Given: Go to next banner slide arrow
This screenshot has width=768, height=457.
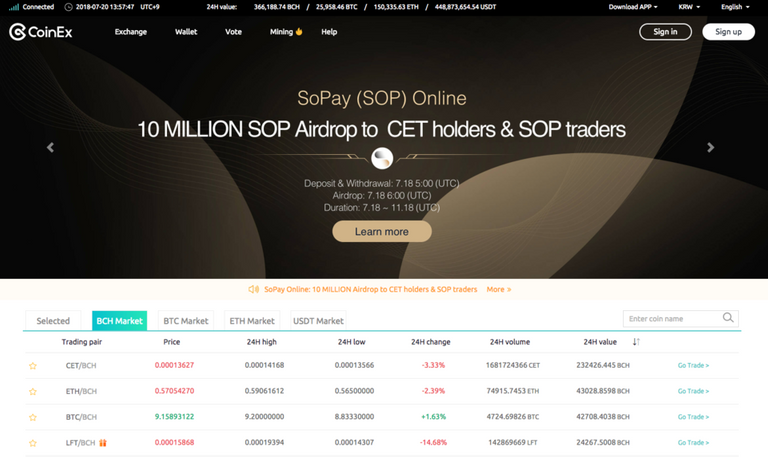Looking at the screenshot, I should point(710,147).
